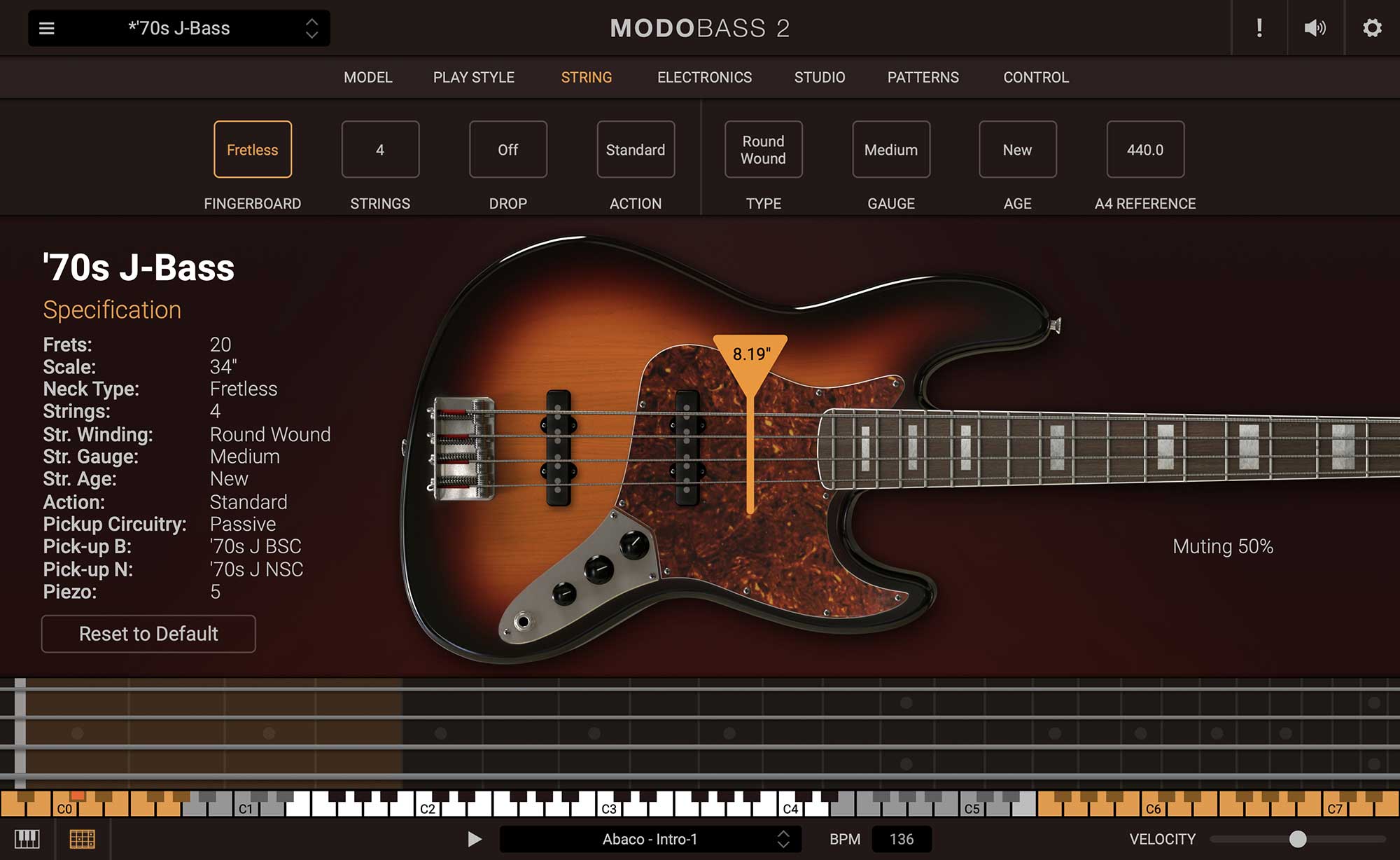Toggle Drop tuning off setting
The height and width of the screenshot is (860, 1400).
coord(507,149)
